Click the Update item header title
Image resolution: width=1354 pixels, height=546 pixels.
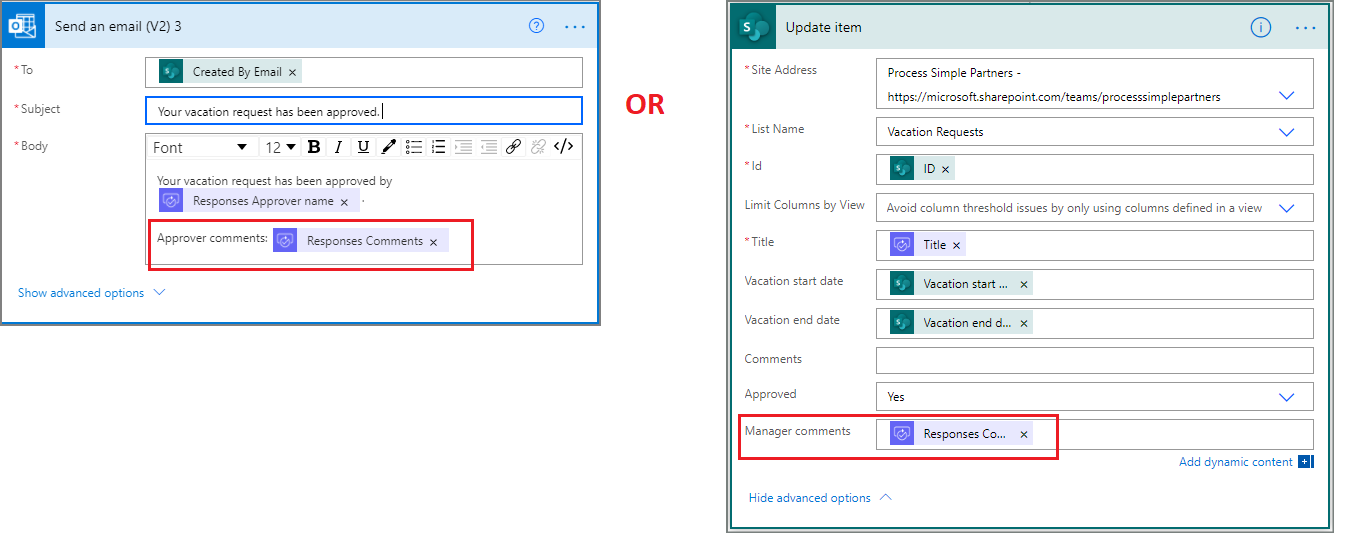click(x=823, y=28)
